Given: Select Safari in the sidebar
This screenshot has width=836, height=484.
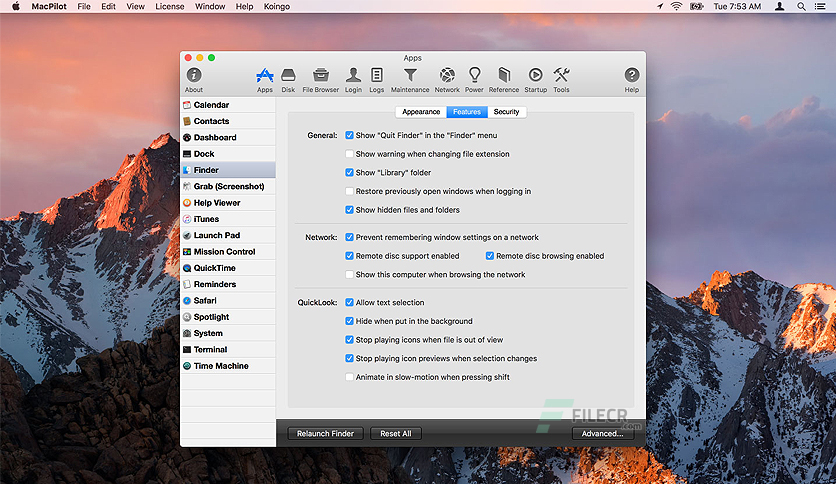Looking at the screenshot, I should 228,301.
